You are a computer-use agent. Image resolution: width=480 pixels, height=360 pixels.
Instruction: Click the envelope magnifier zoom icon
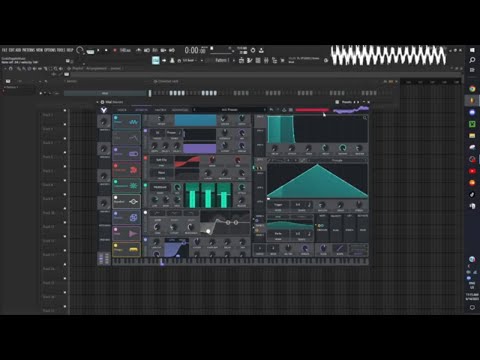[365, 118]
